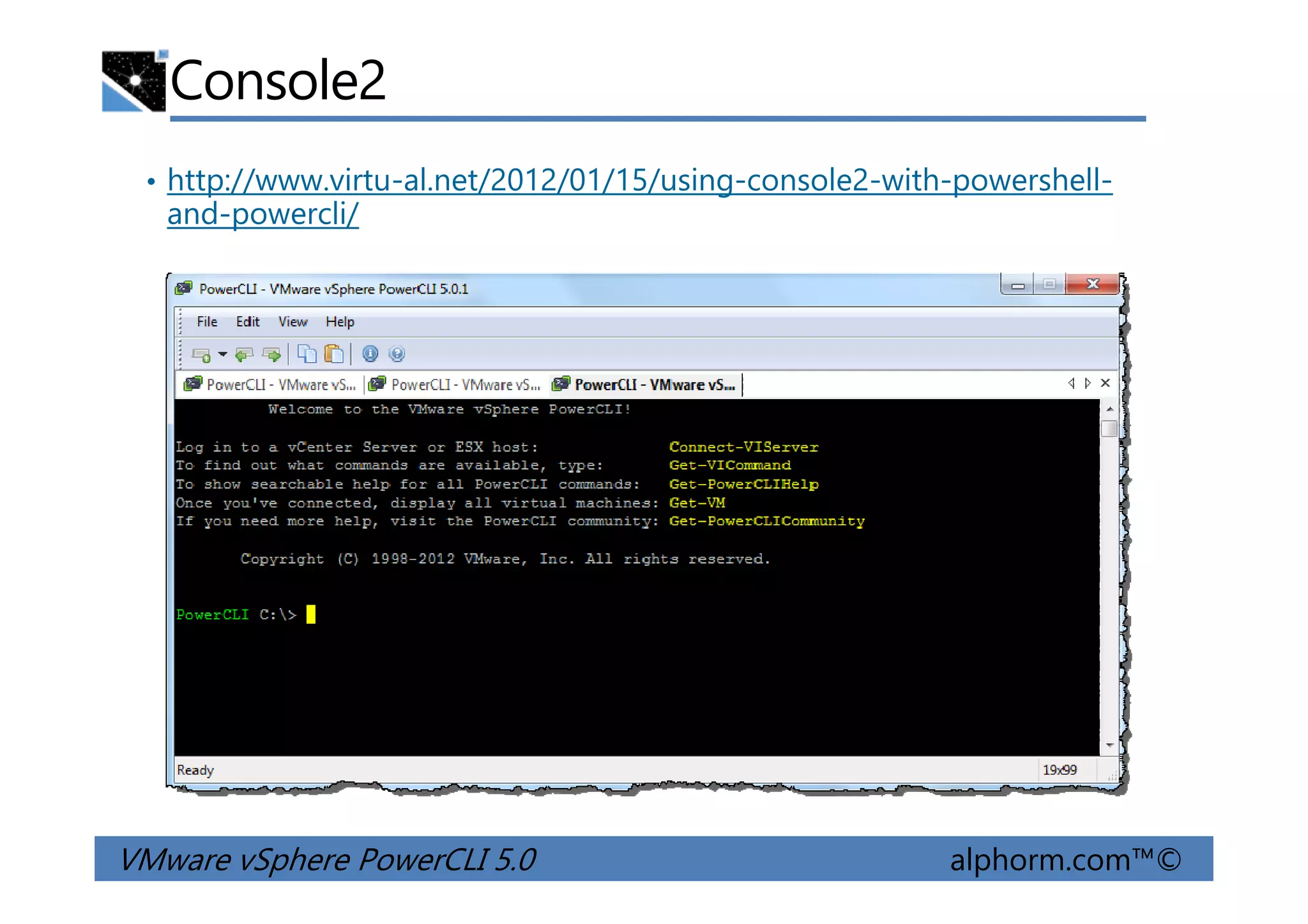Image resolution: width=1308 pixels, height=924 pixels.
Task: Open the Edit menu
Action: (x=248, y=322)
